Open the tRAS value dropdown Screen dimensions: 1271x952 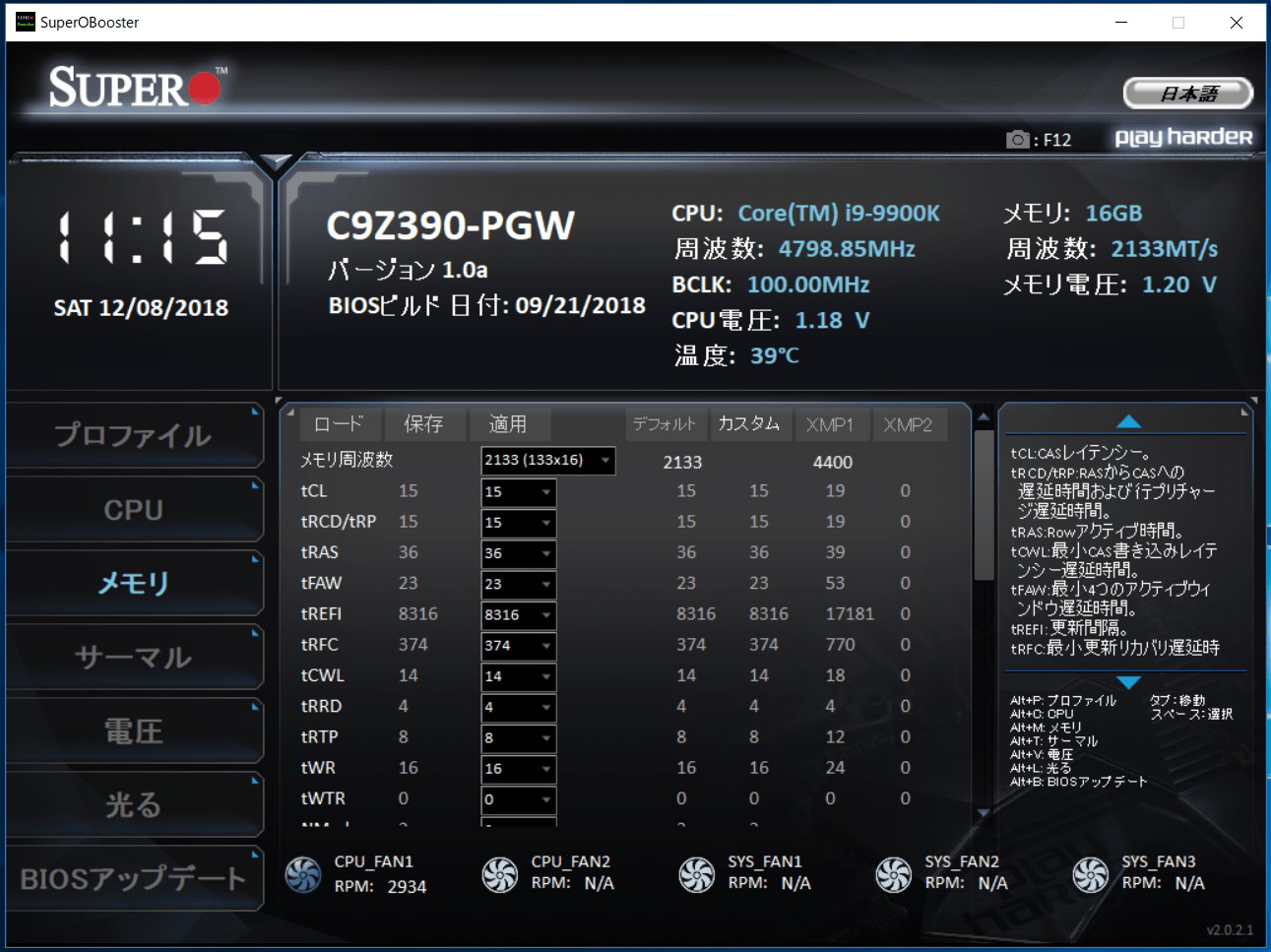click(x=519, y=553)
